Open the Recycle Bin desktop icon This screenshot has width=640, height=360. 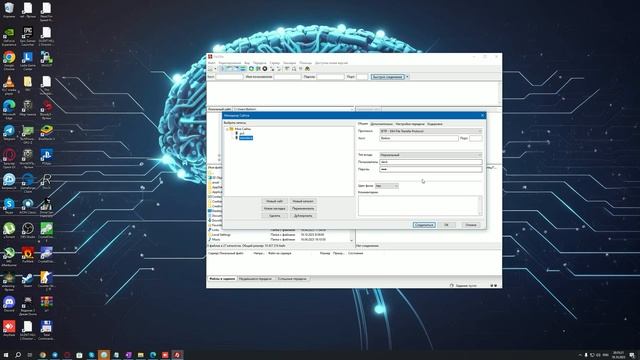tap(9, 10)
